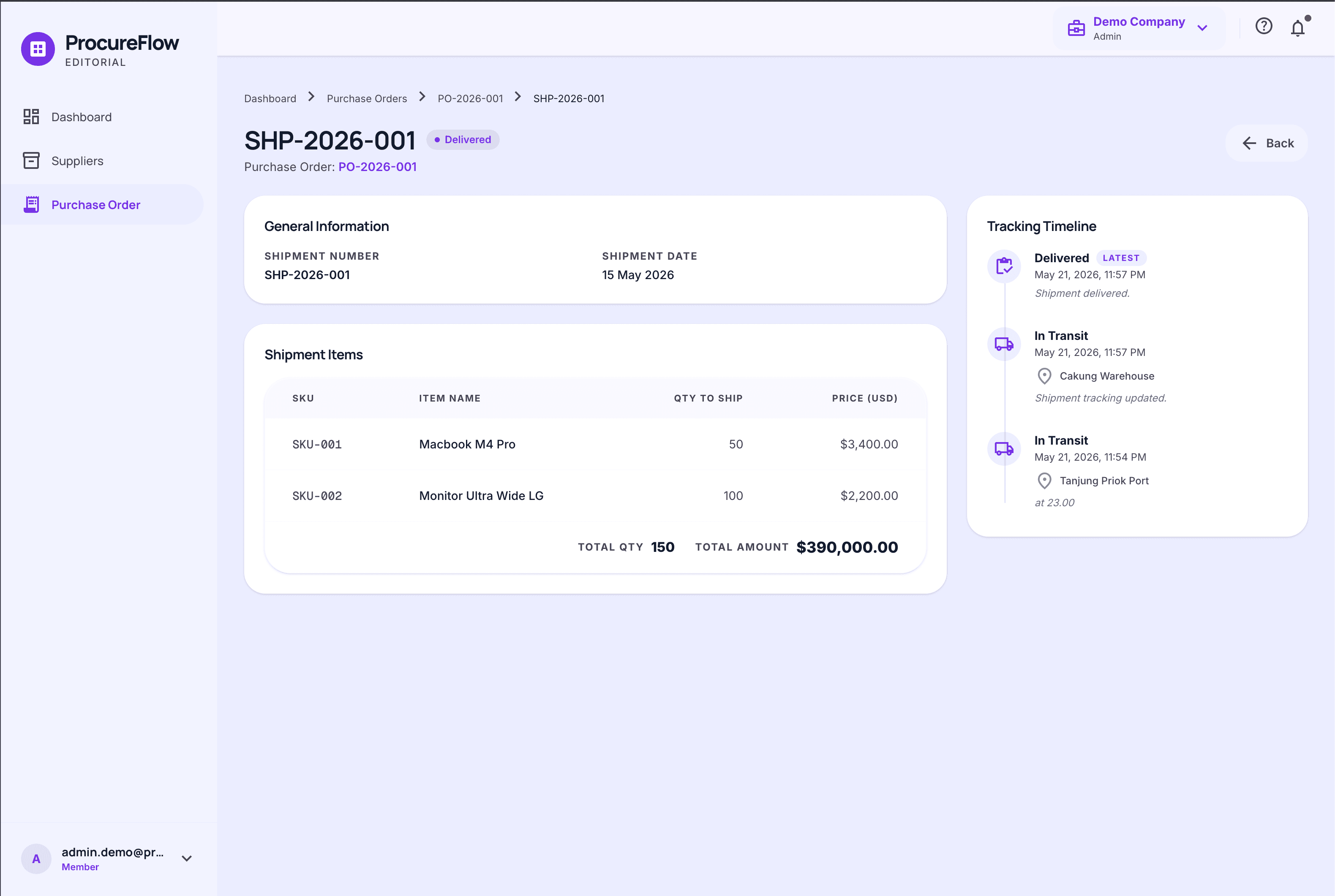Click the briefcase company icon
The width and height of the screenshot is (1335, 896).
point(1076,28)
